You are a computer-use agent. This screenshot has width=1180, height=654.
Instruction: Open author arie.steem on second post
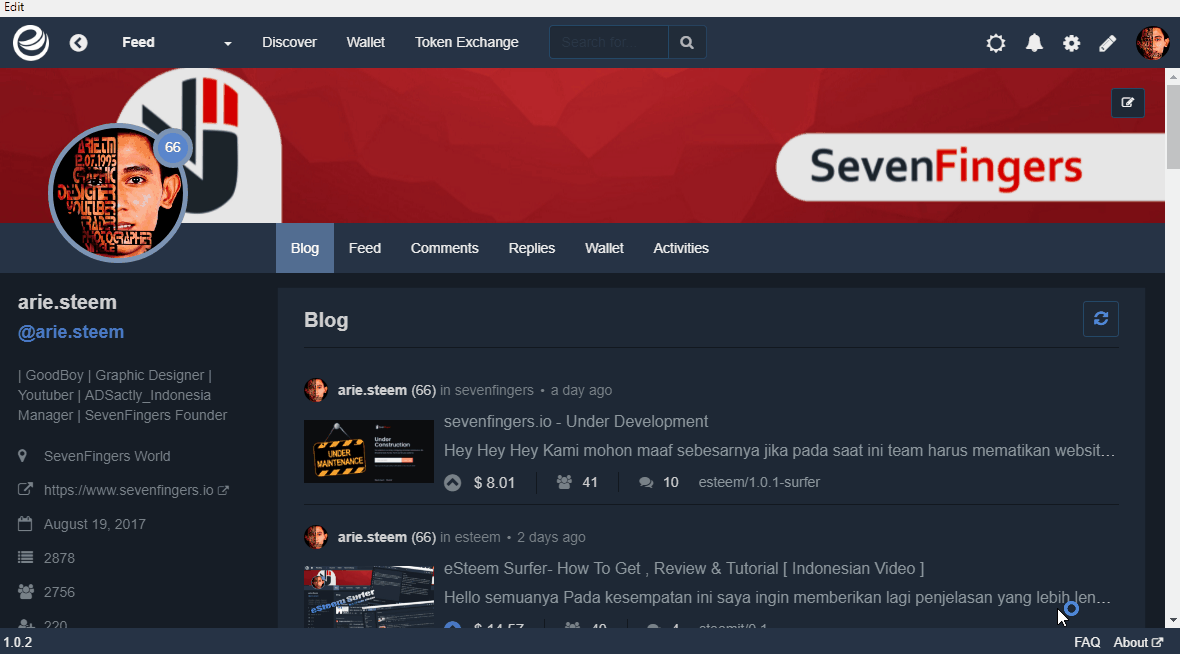372,537
